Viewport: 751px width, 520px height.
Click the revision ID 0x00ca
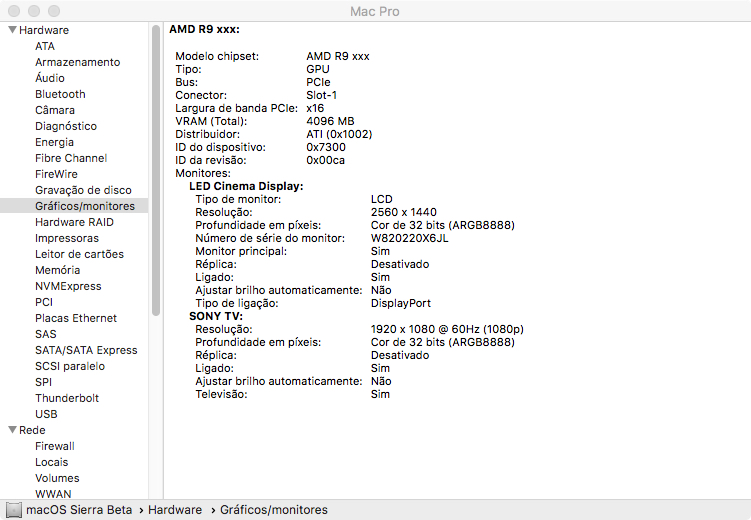pyautogui.click(x=325, y=160)
